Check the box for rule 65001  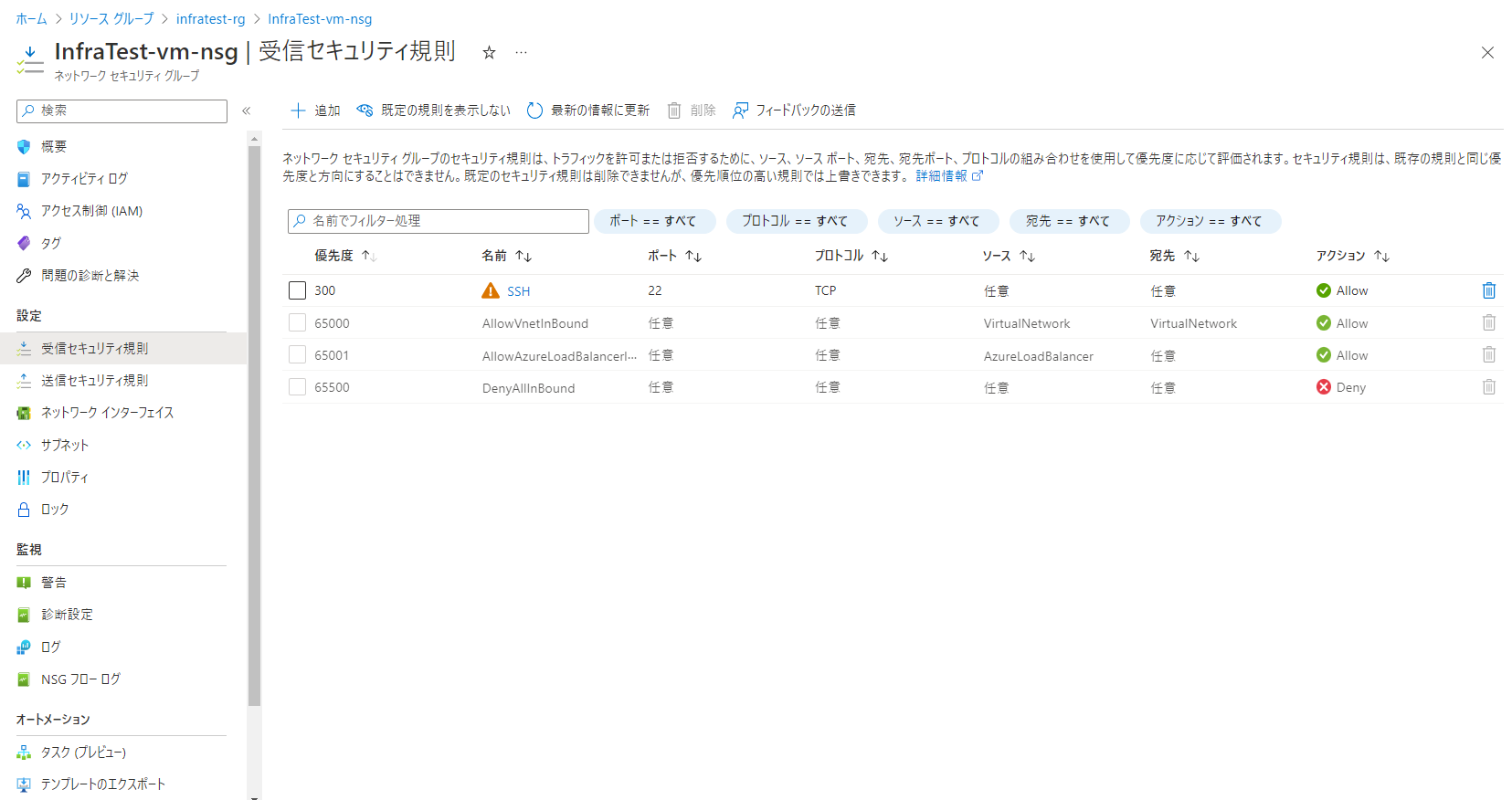click(x=297, y=354)
